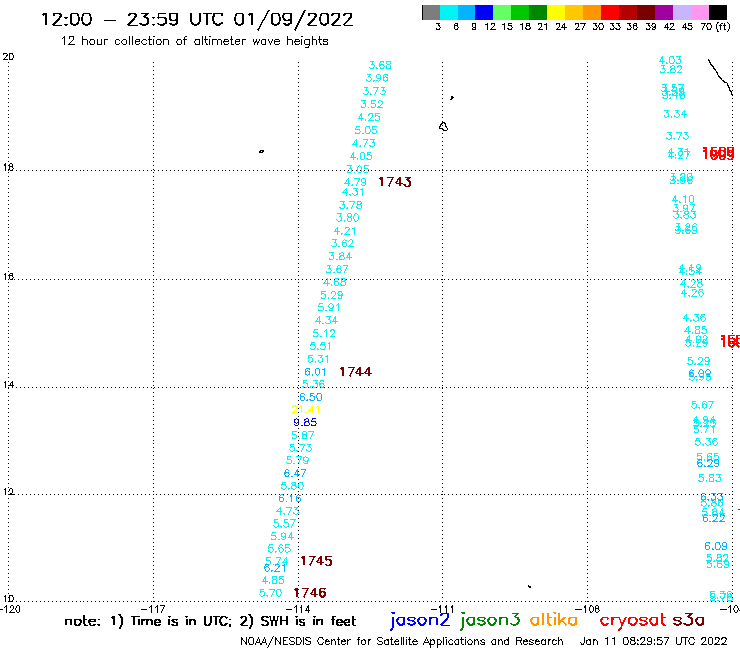Click the gray swatch in the color scale
The height and width of the screenshot is (650, 740).
[x=431, y=12]
